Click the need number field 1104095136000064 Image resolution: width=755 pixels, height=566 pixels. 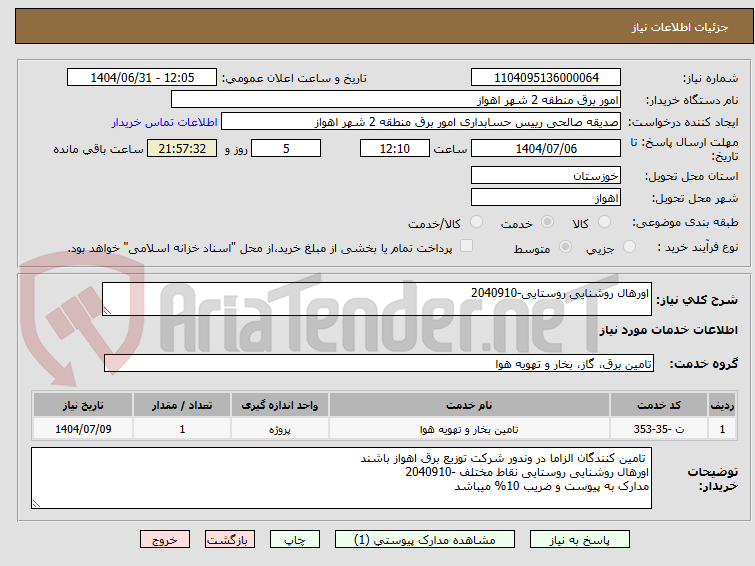(x=546, y=78)
